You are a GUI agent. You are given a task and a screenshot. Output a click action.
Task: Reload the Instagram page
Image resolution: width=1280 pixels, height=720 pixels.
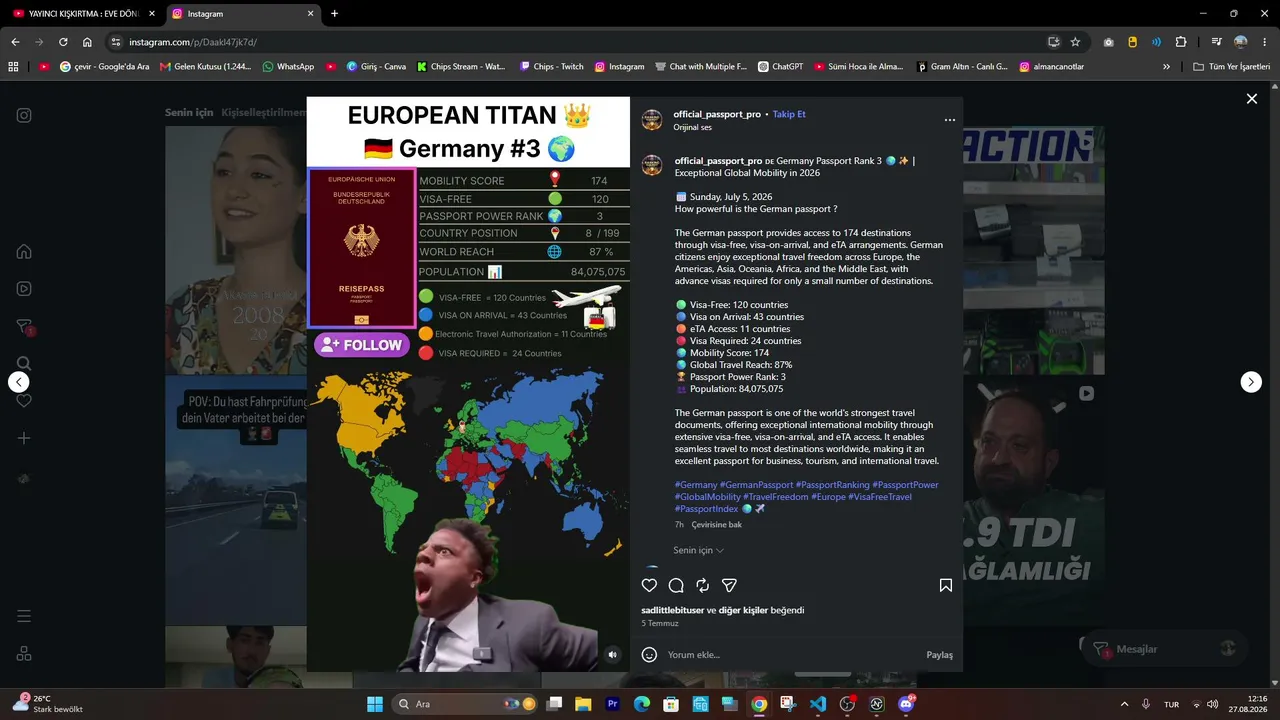tap(63, 42)
